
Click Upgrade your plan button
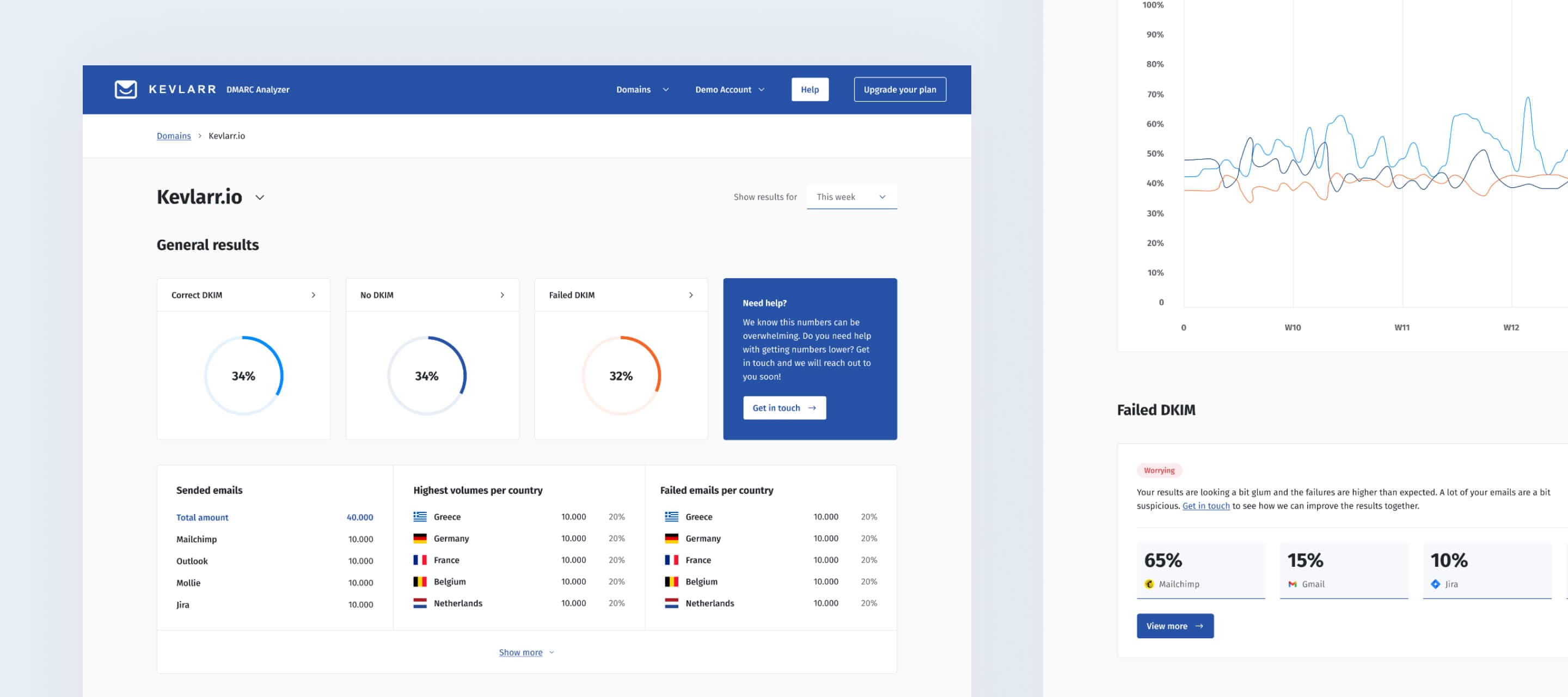[899, 89]
